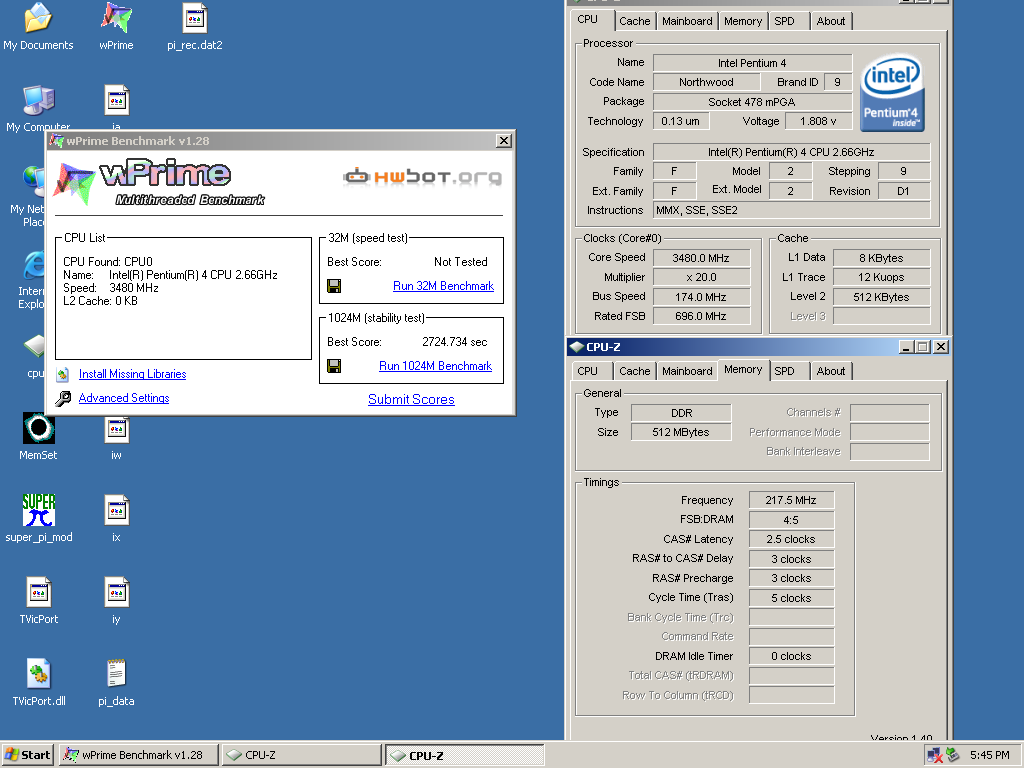Click the taskbar clock showing 5:45 PM
Screen dimensions: 1024x768
989,755
